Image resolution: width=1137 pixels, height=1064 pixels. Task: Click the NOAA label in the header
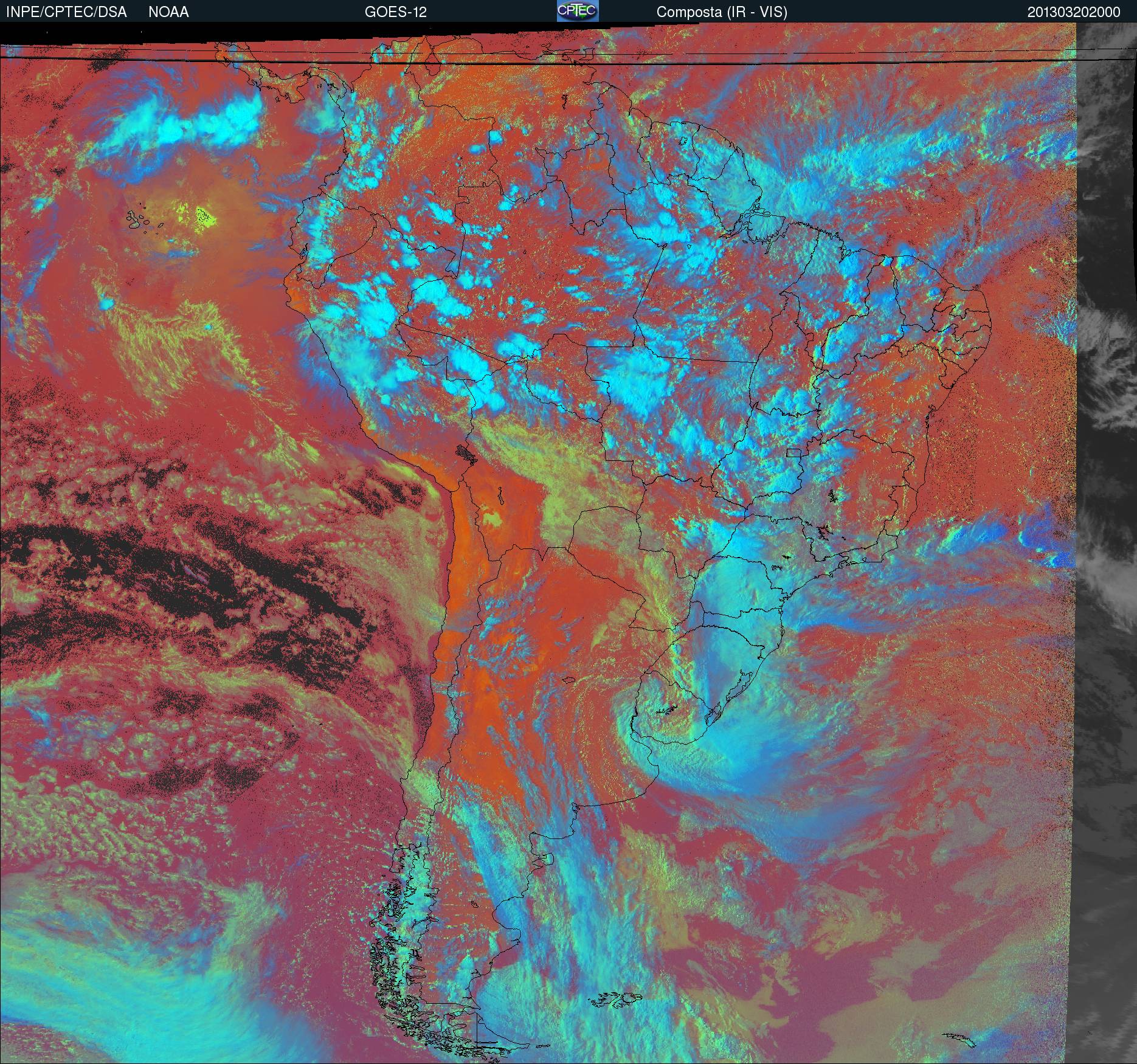(x=168, y=12)
